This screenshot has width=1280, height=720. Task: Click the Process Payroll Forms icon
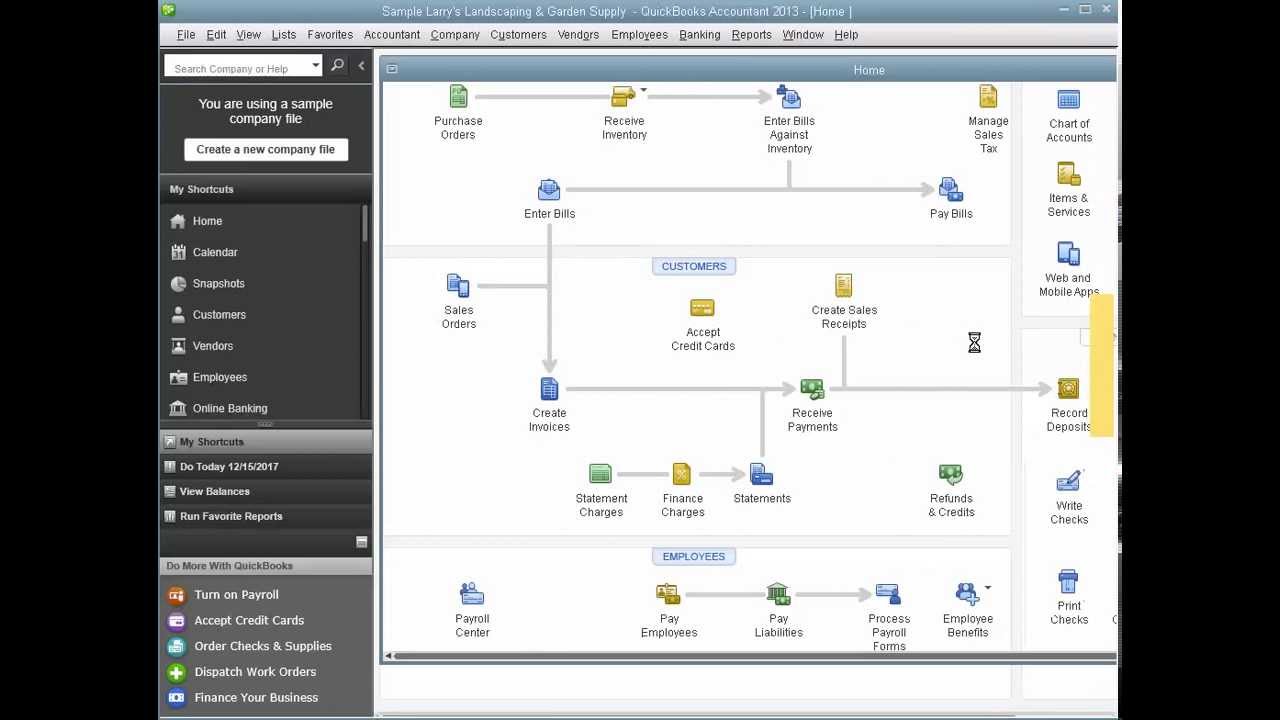coord(888,595)
